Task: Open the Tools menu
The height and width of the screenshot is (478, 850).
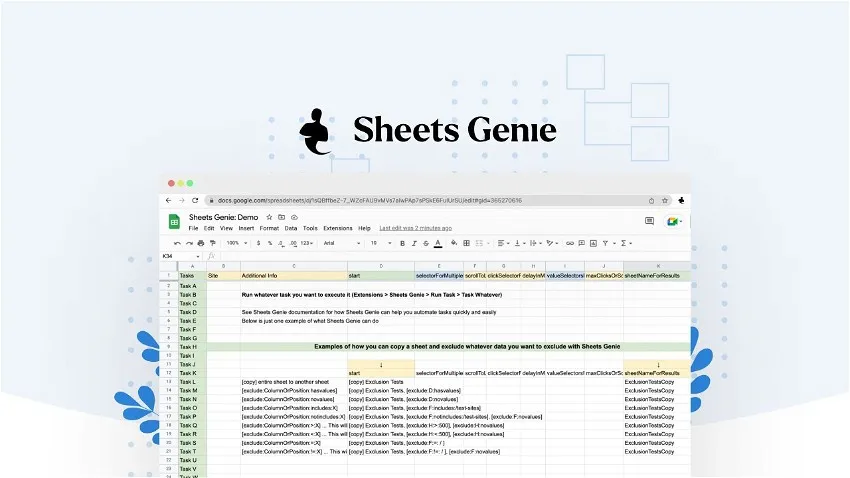Action: coord(310,228)
